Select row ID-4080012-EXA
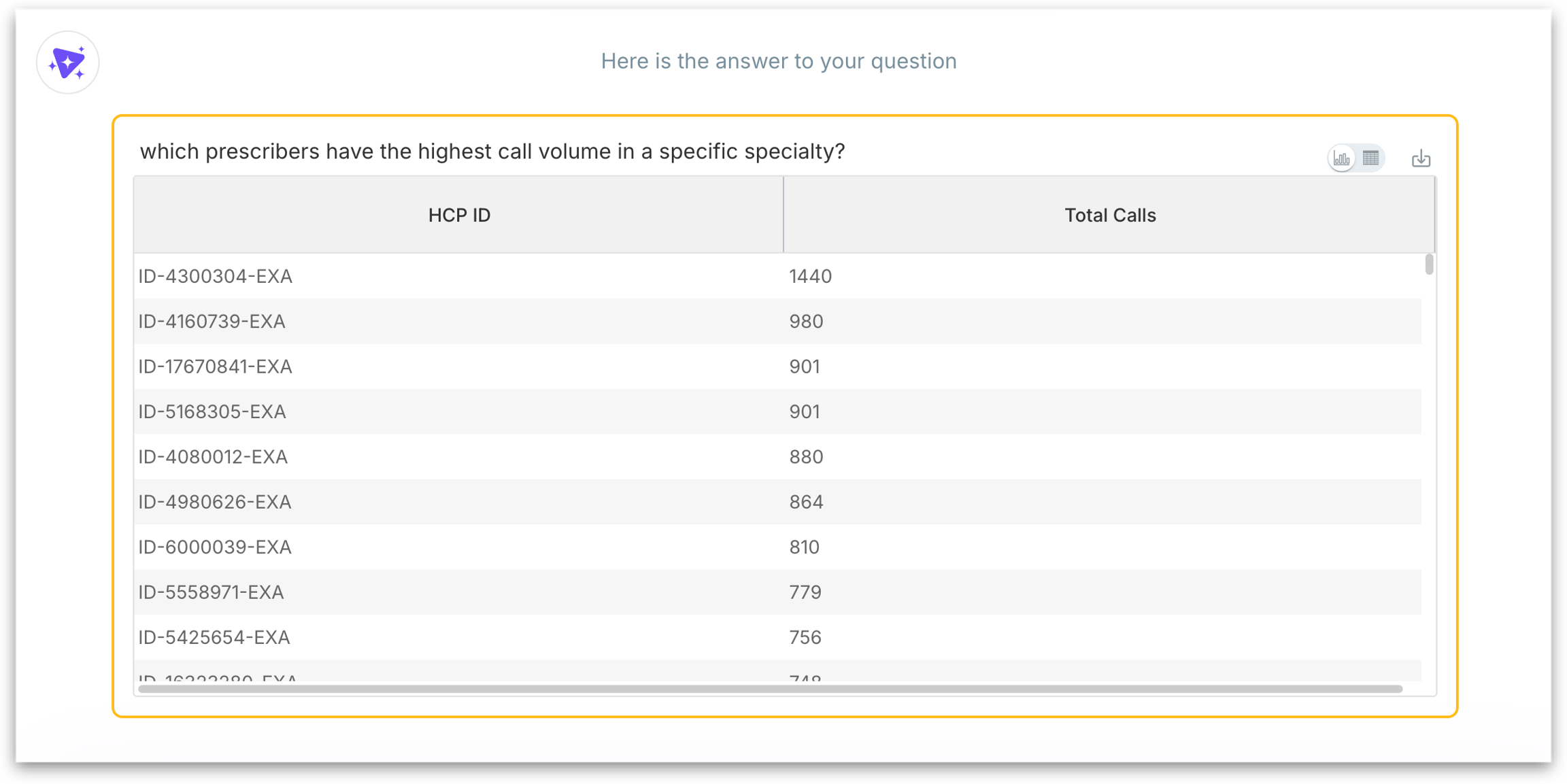 213,457
